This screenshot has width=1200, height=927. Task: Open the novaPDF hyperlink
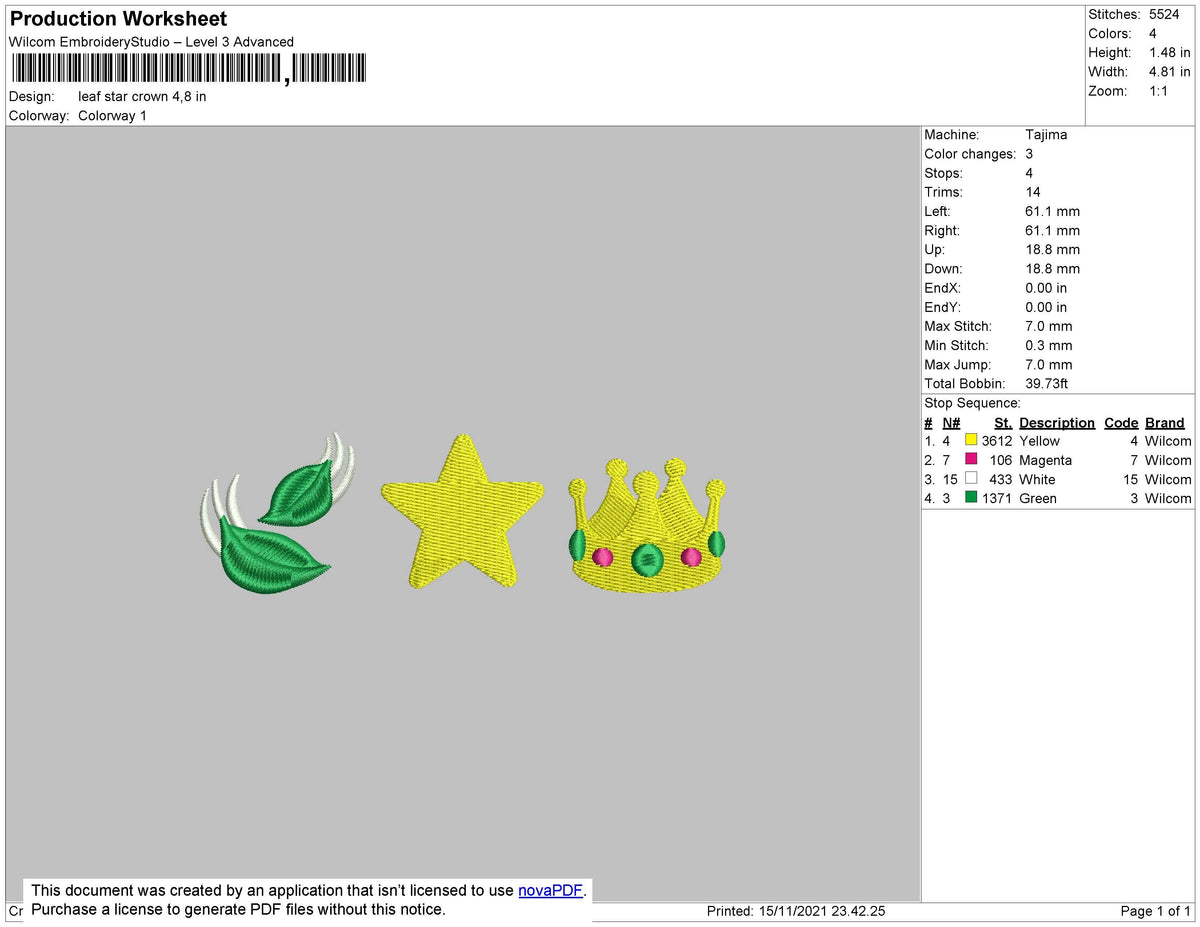548,890
